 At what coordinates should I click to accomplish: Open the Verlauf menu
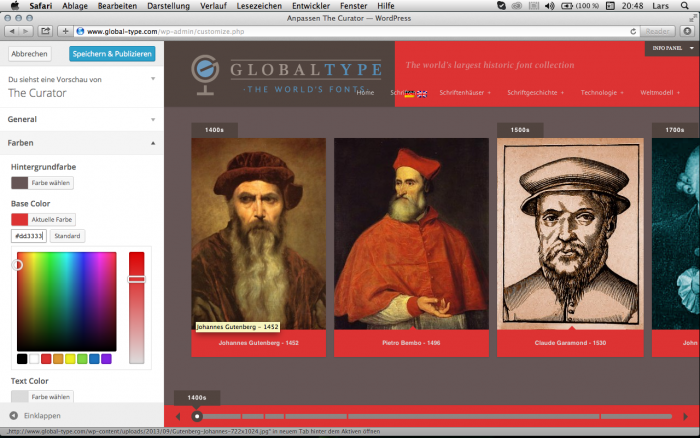pos(213,6)
